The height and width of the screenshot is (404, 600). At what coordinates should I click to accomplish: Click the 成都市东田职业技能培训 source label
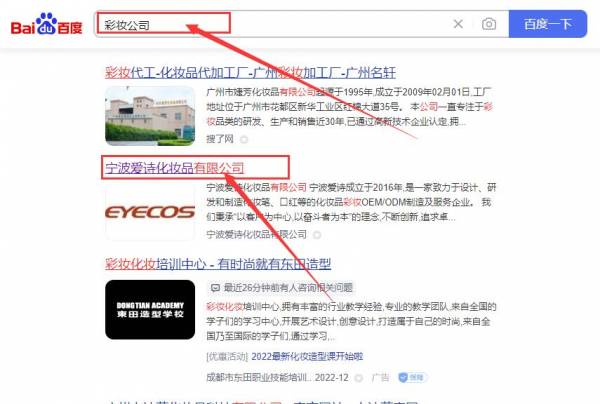click(x=259, y=378)
